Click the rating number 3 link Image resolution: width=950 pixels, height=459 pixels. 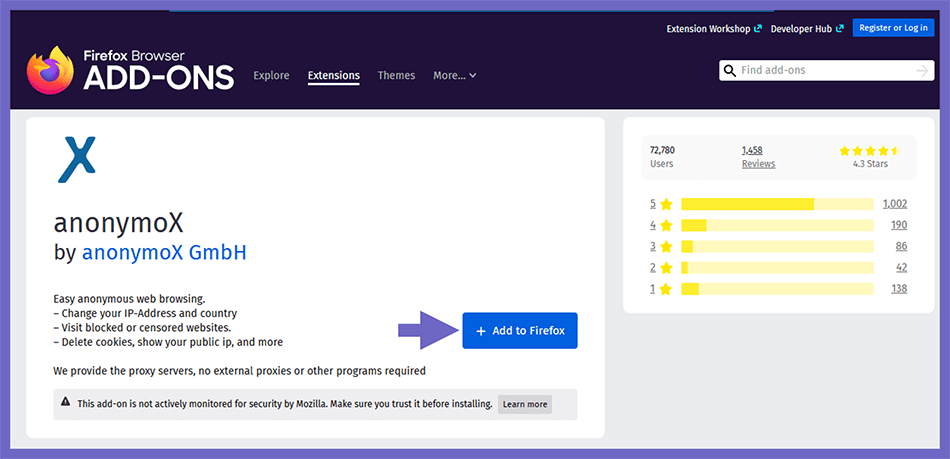pos(653,246)
